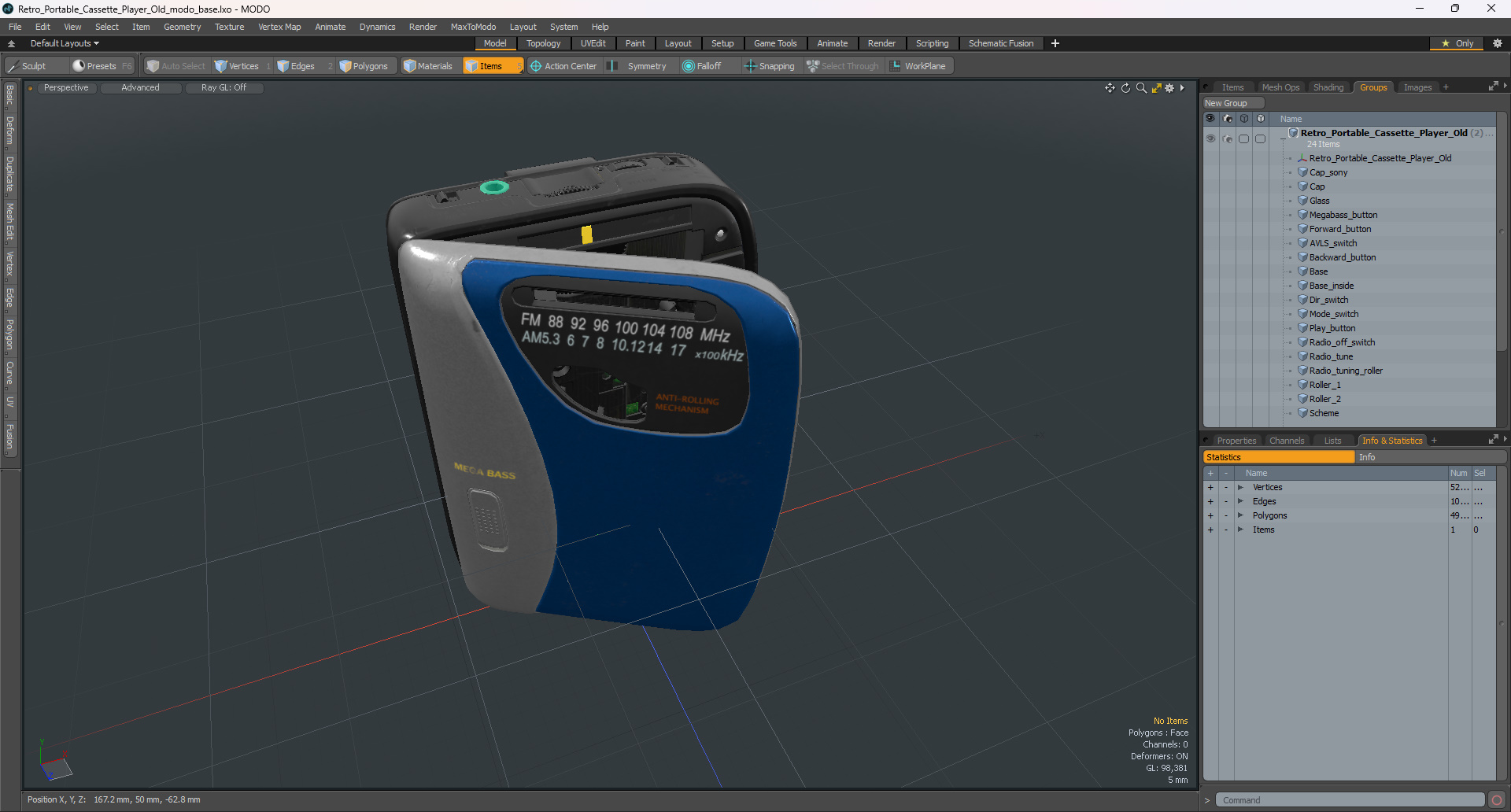Add a new tab beside Images tab

[1446, 87]
